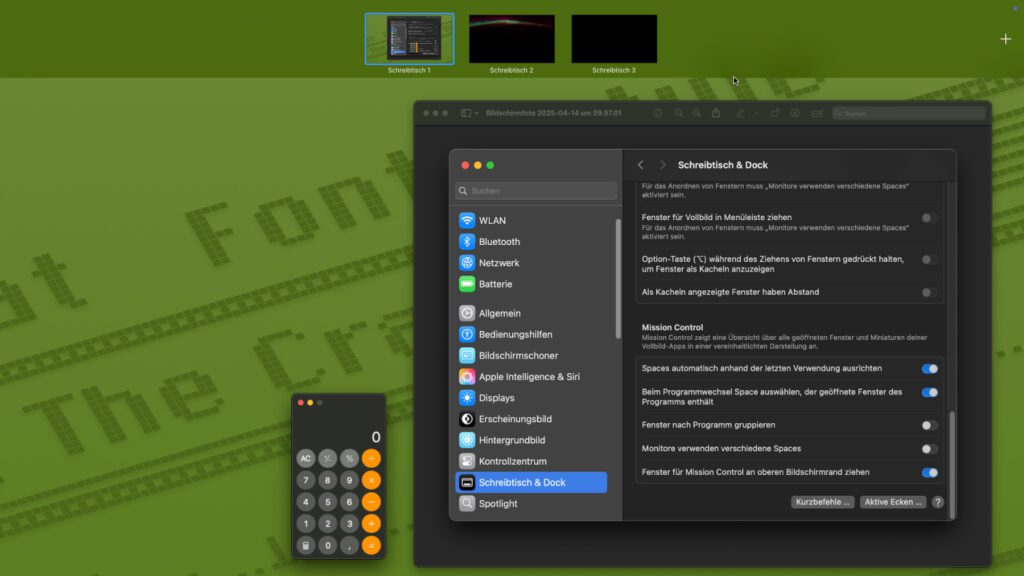Disable 'Spaces automatisch anhand der letzten Verwendung ausrichten'

point(929,368)
